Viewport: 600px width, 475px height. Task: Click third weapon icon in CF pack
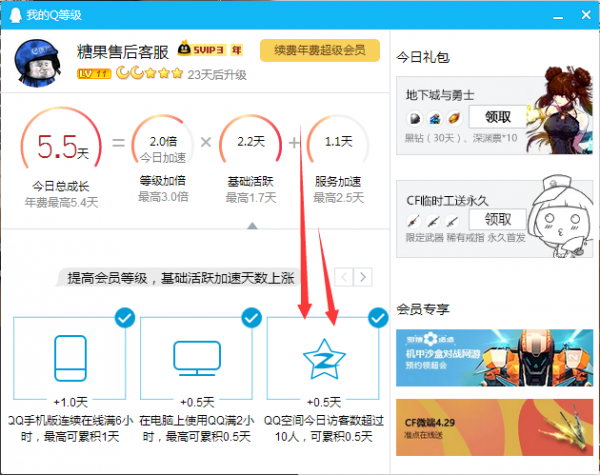pyautogui.click(x=452, y=221)
